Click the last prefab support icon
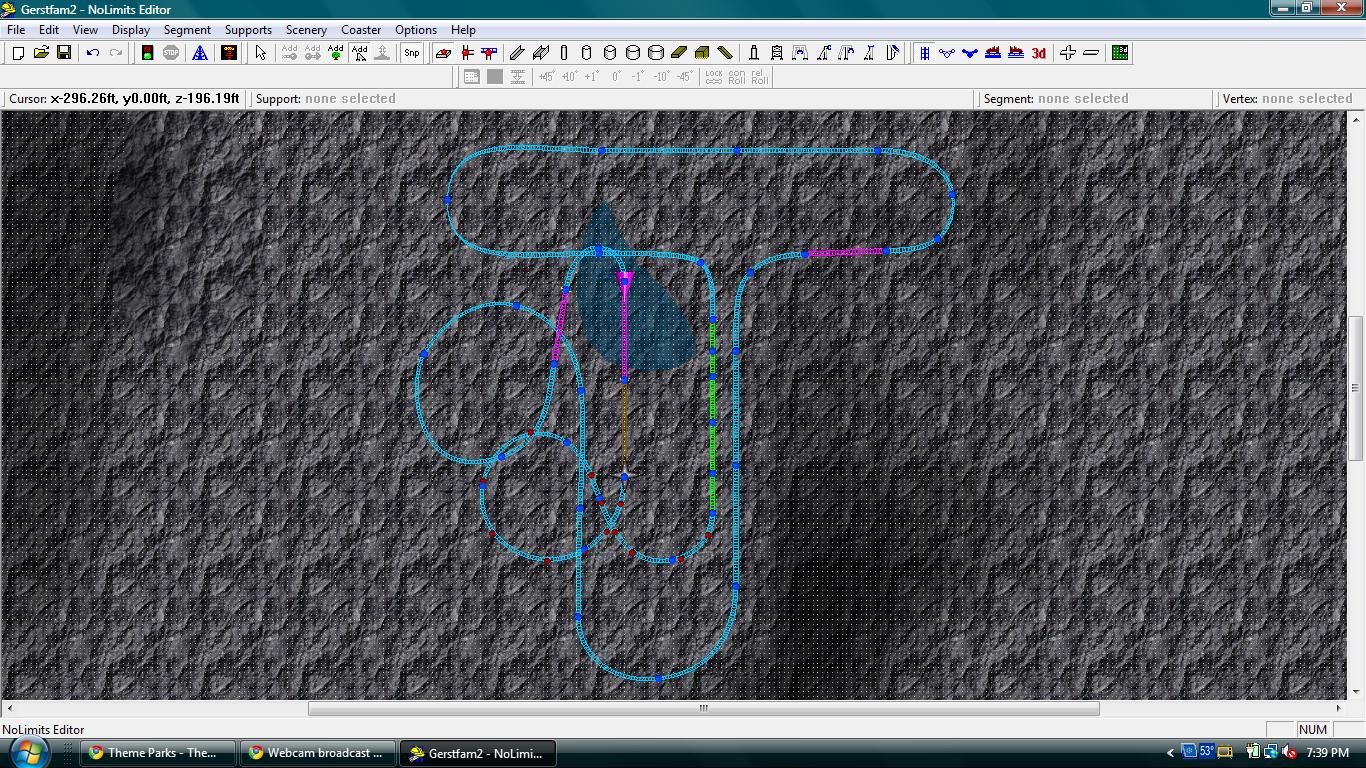Screen dimensions: 1366x768 click(893, 53)
